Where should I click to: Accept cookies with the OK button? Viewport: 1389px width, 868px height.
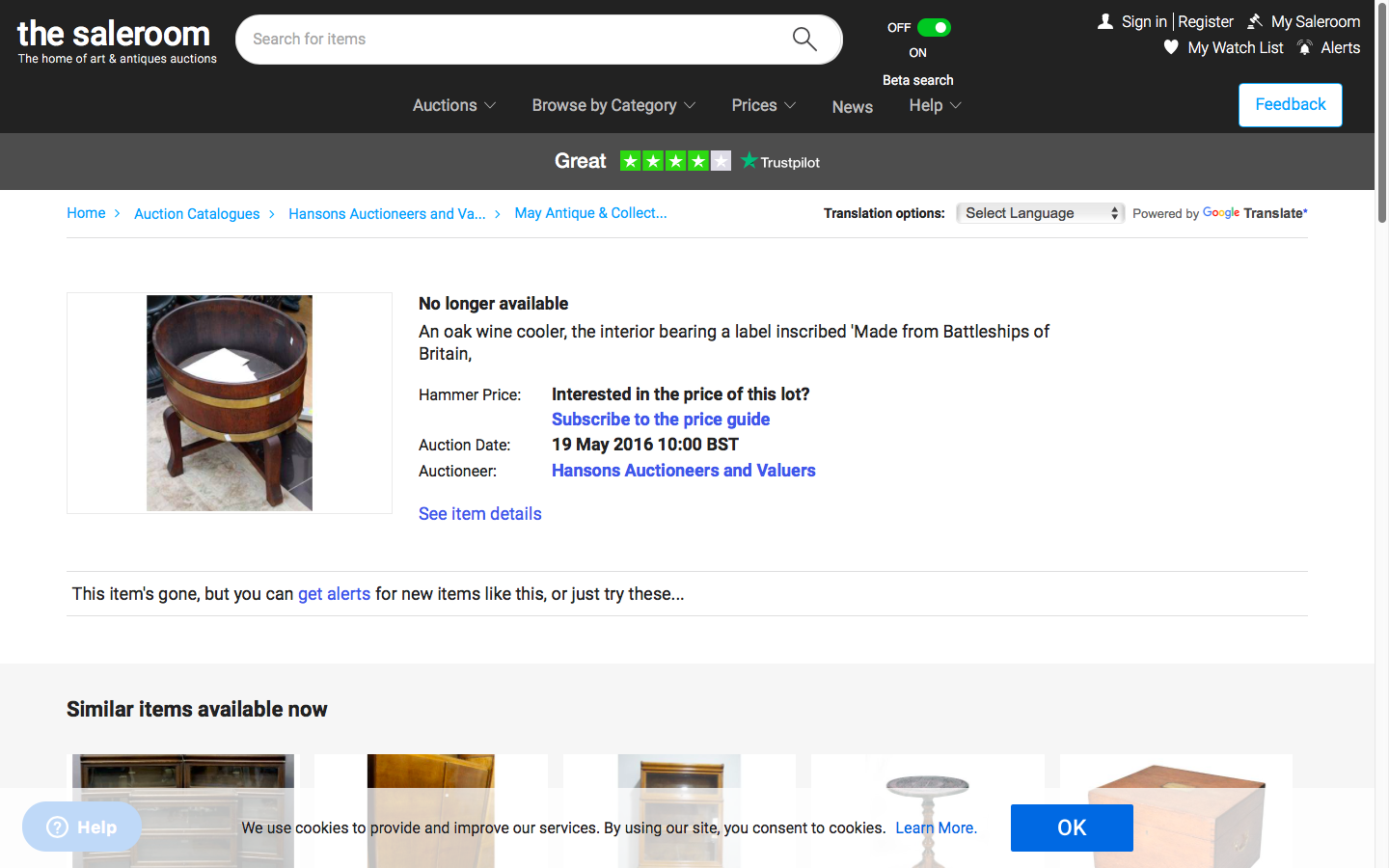tap(1071, 827)
